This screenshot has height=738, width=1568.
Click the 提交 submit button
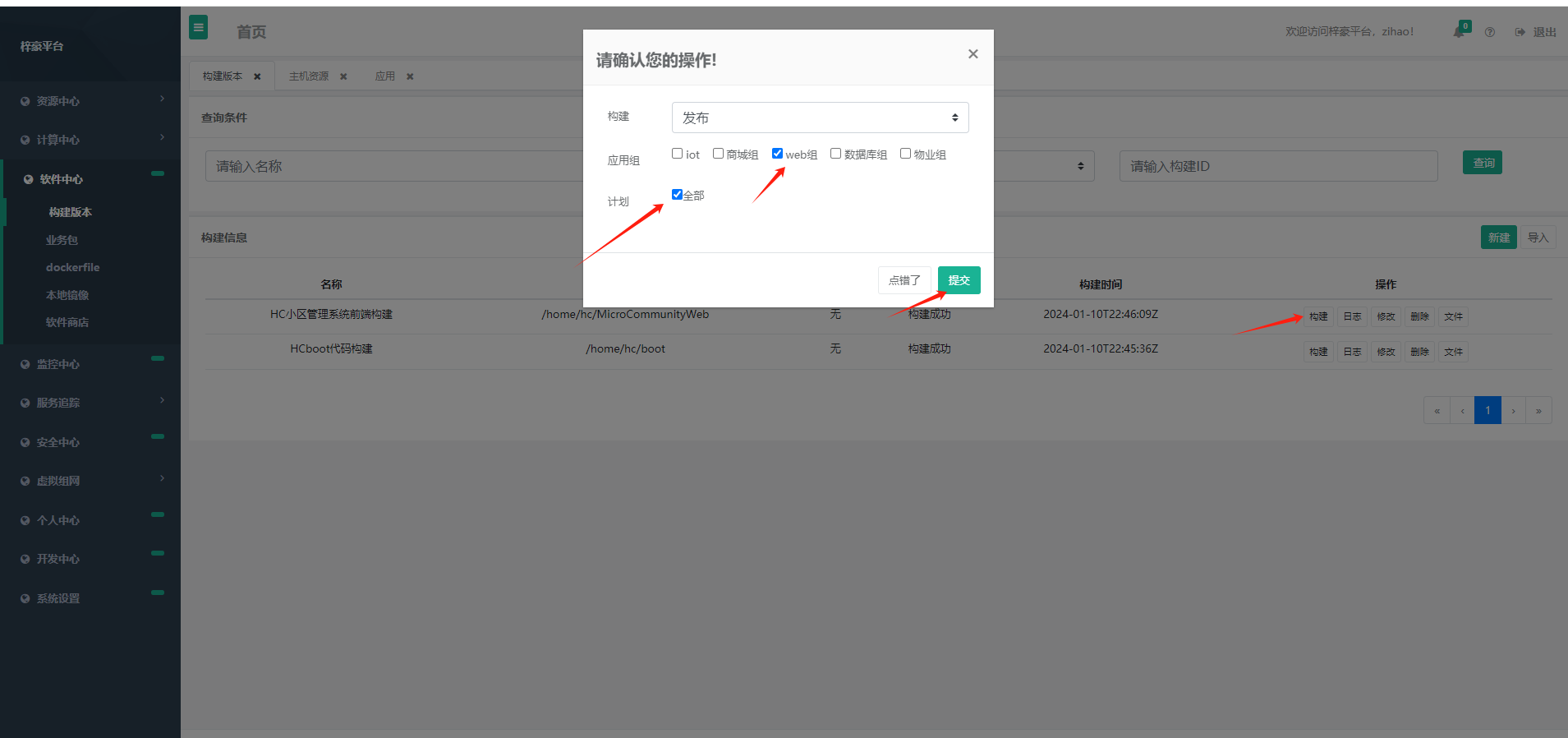(x=959, y=280)
